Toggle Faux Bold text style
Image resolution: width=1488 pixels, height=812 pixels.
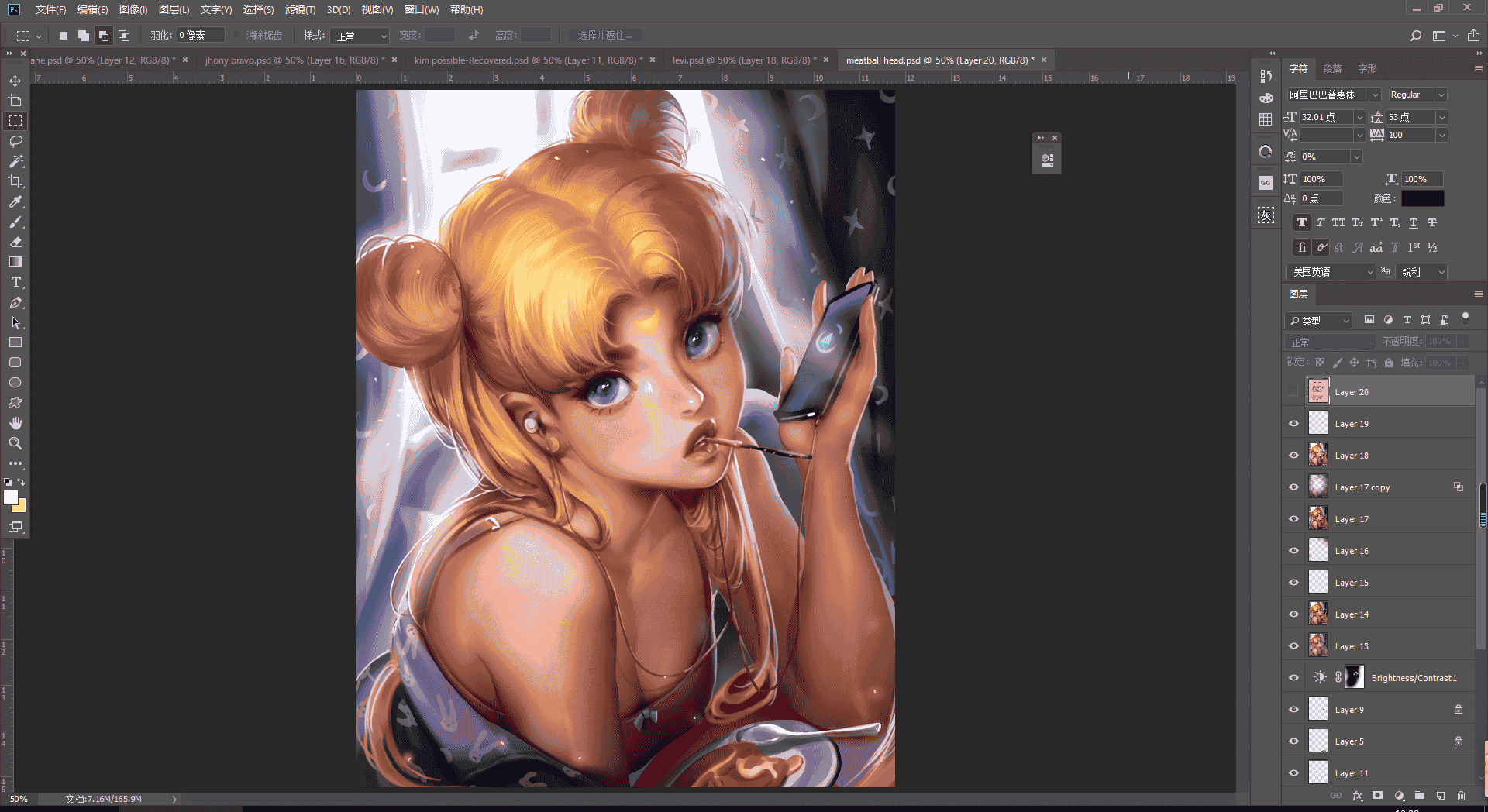click(1302, 223)
